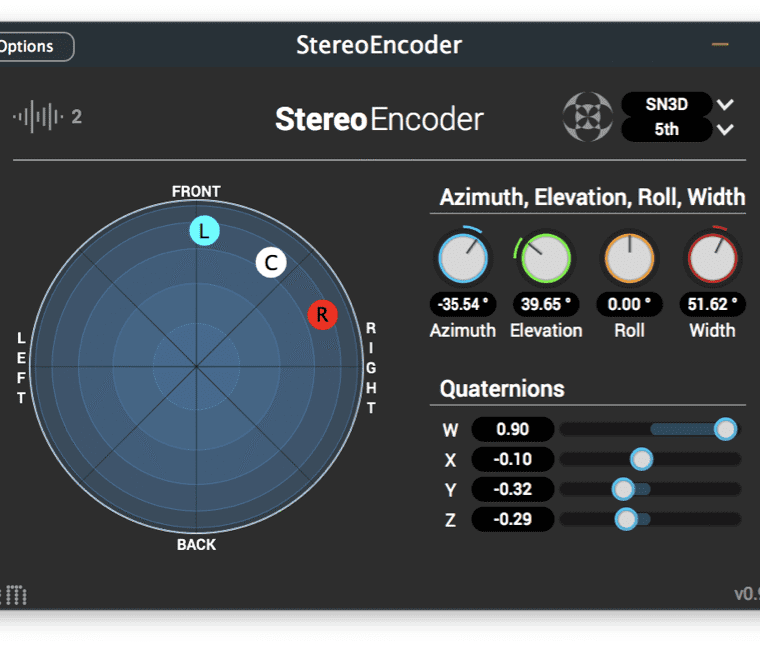Click the ambisonics sphere icon

click(x=587, y=117)
